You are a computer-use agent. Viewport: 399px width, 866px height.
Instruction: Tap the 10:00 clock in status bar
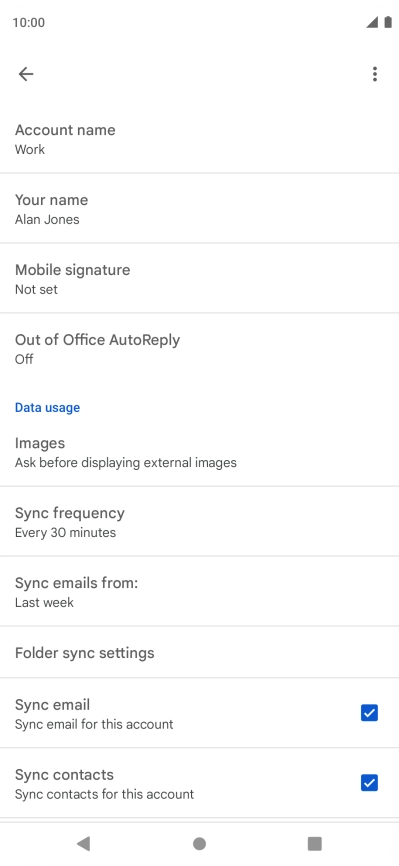click(29, 23)
